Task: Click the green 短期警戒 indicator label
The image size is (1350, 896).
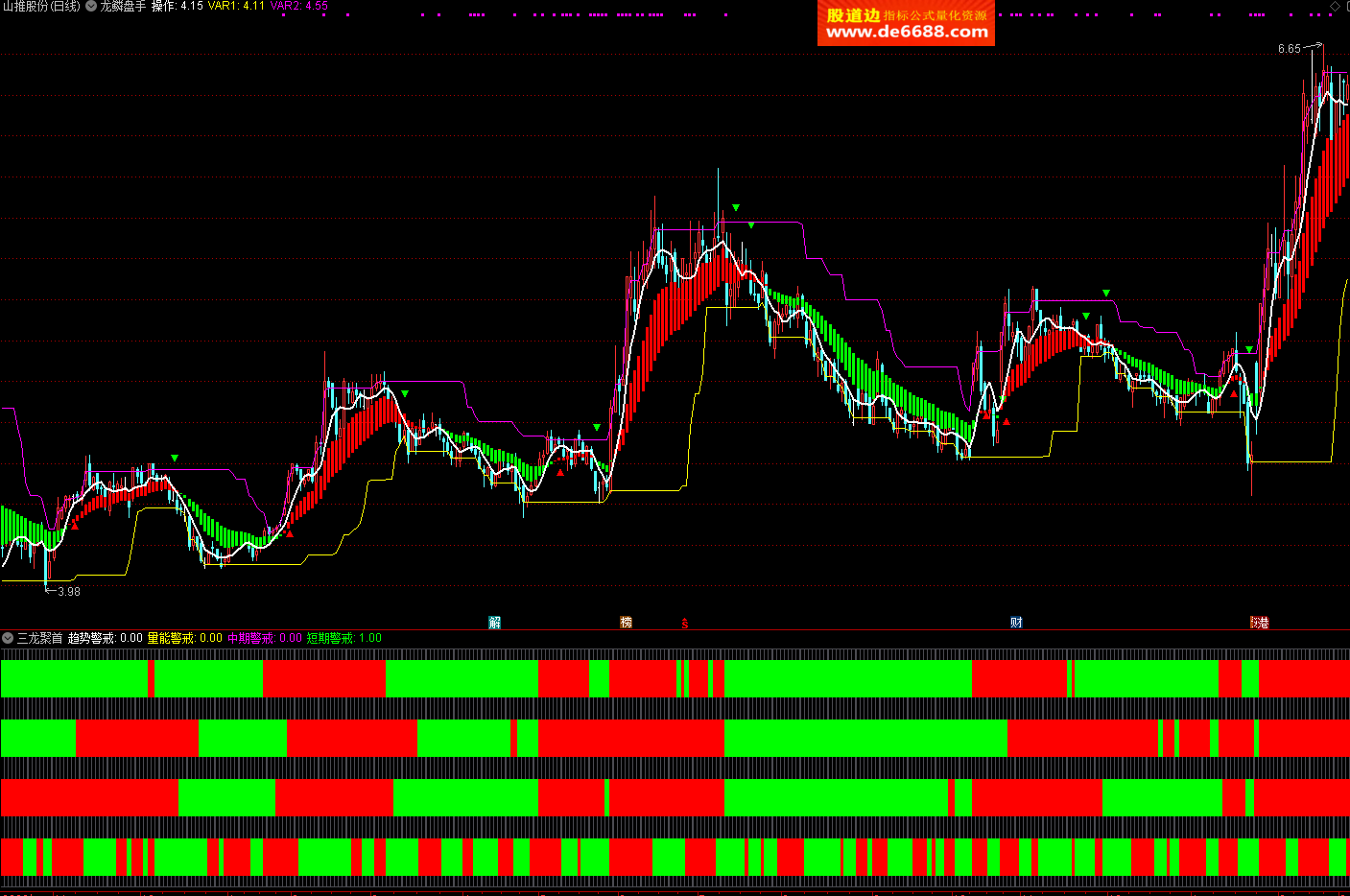Action: coord(330,638)
